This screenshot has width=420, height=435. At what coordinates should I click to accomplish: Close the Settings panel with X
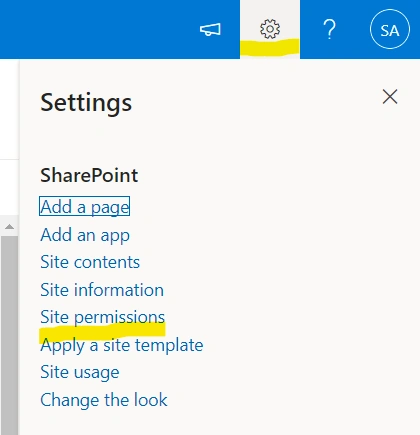click(x=390, y=97)
